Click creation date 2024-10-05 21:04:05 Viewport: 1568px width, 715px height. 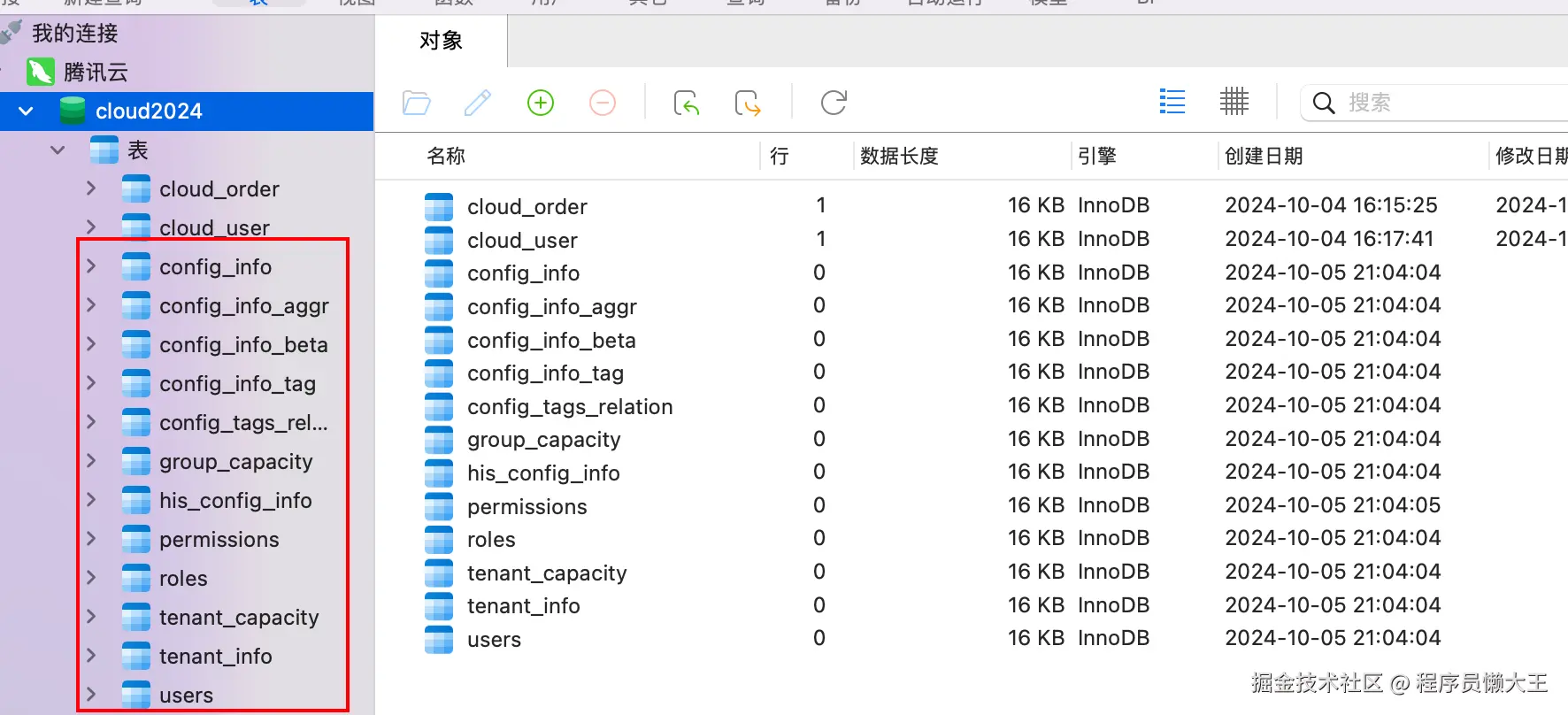click(1333, 505)
